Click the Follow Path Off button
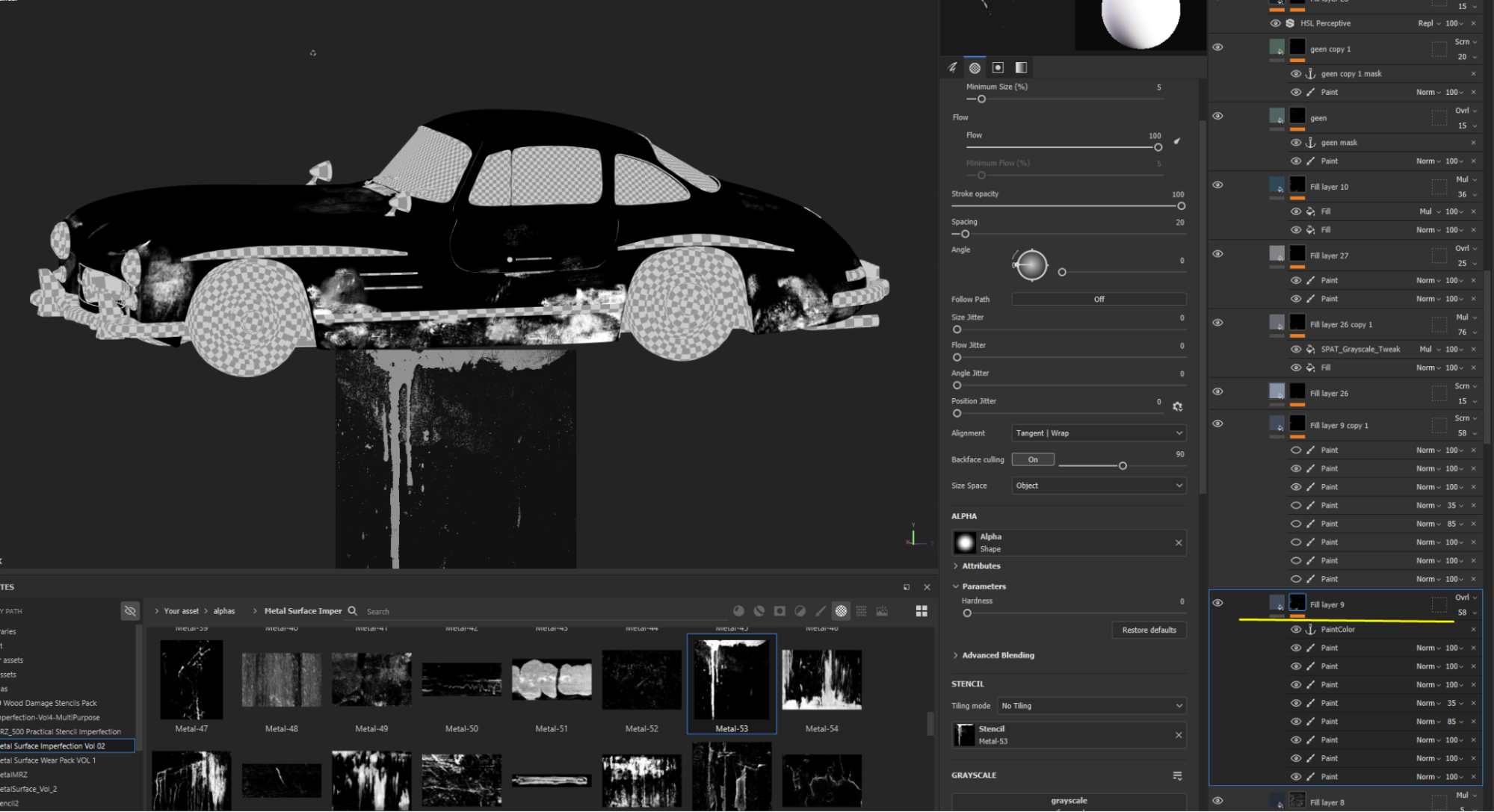The width and height of the screenshot is (1494, 812). [x=1099, y=299]
